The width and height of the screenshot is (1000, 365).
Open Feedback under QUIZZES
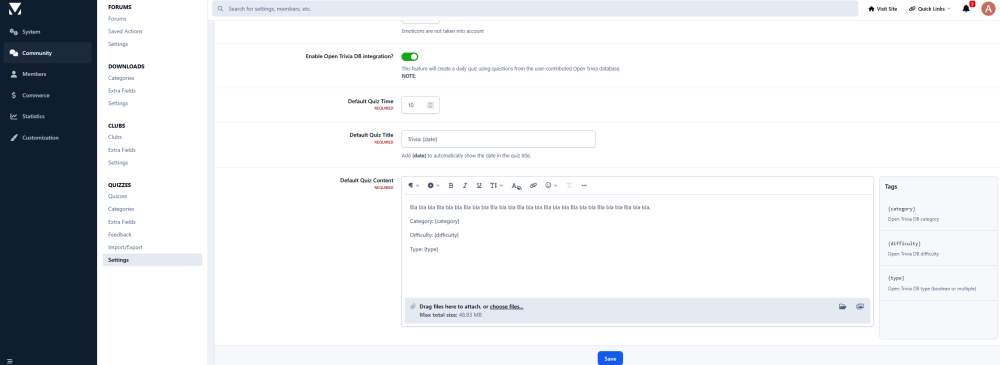(120, 235)
